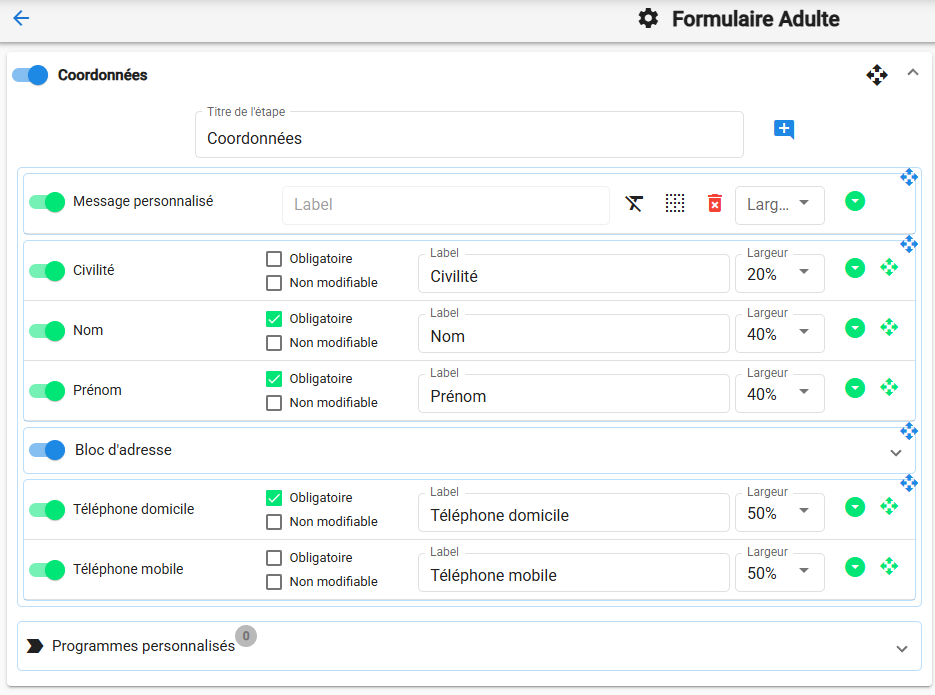Viewport: 935px width, 695px height.
Task: Open the Largeur dropdown for Civilité
Action: point(779,274)
